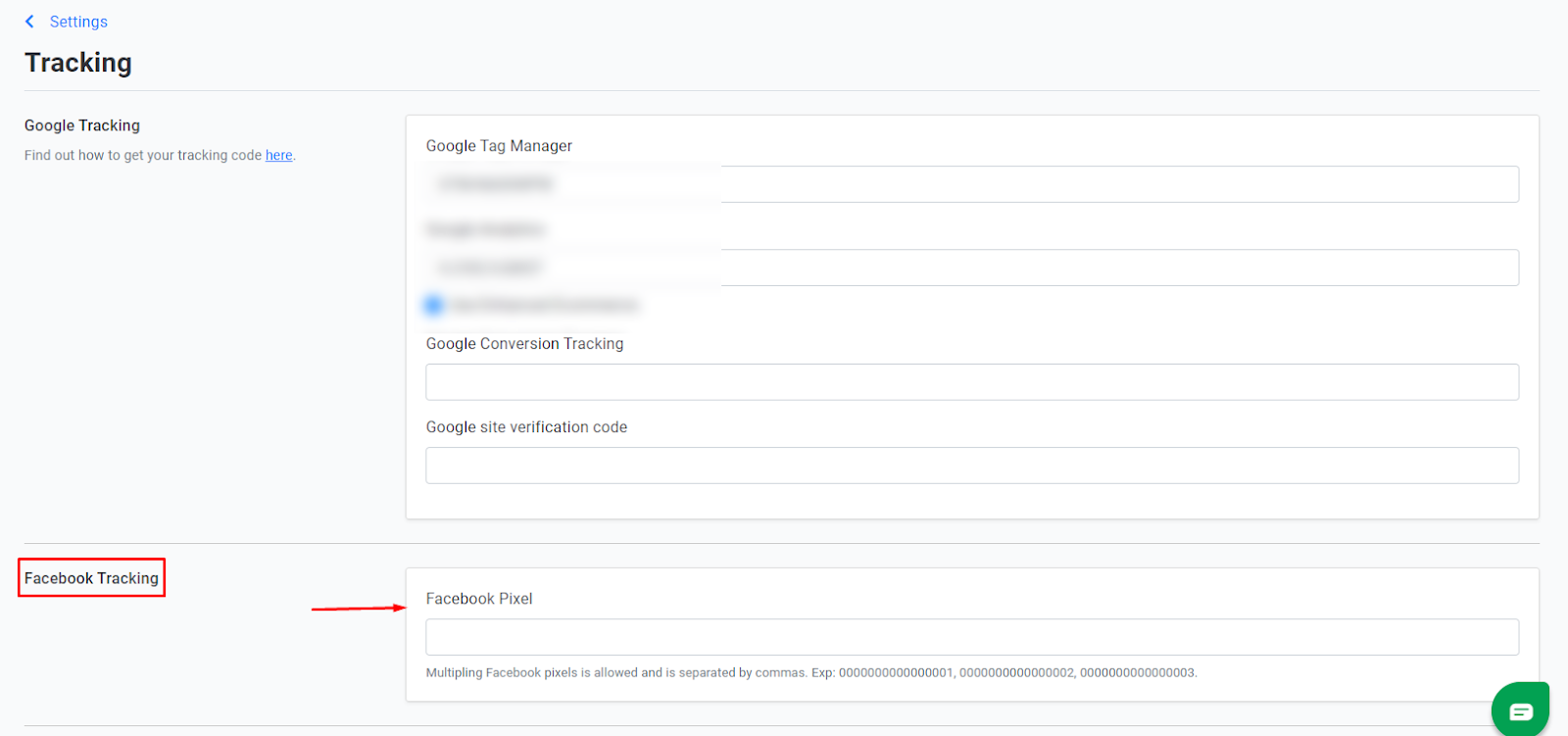Open the live chat widget icon
This screenshot has width=1568, height=736.
tap(1520, 710)
